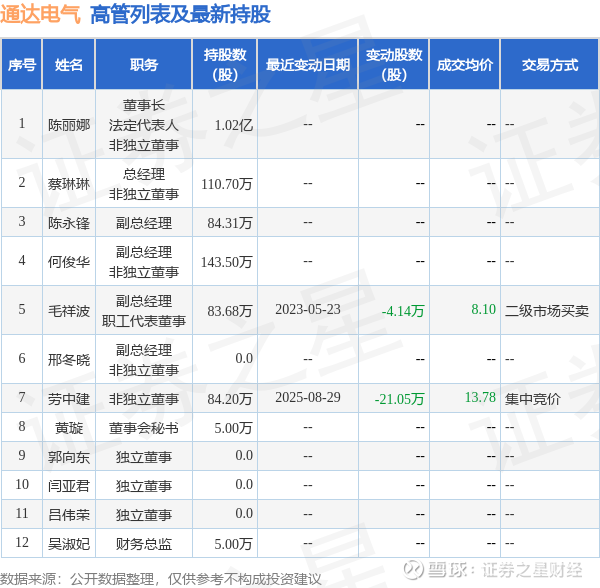600x588 pixels.
Task: Click the 84.31万 shareholding value
Action: point(230,223)
